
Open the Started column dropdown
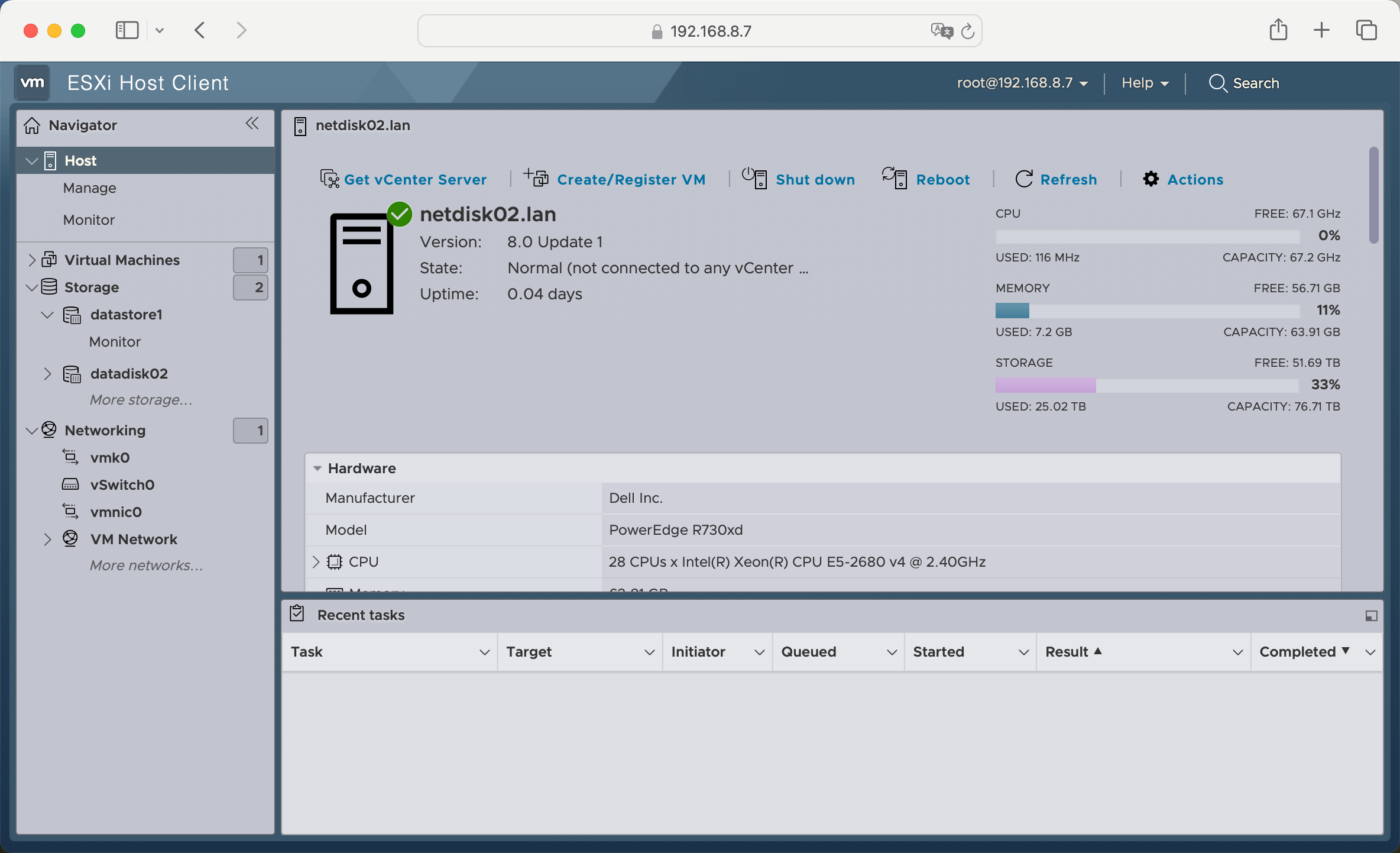[1024, 652]
